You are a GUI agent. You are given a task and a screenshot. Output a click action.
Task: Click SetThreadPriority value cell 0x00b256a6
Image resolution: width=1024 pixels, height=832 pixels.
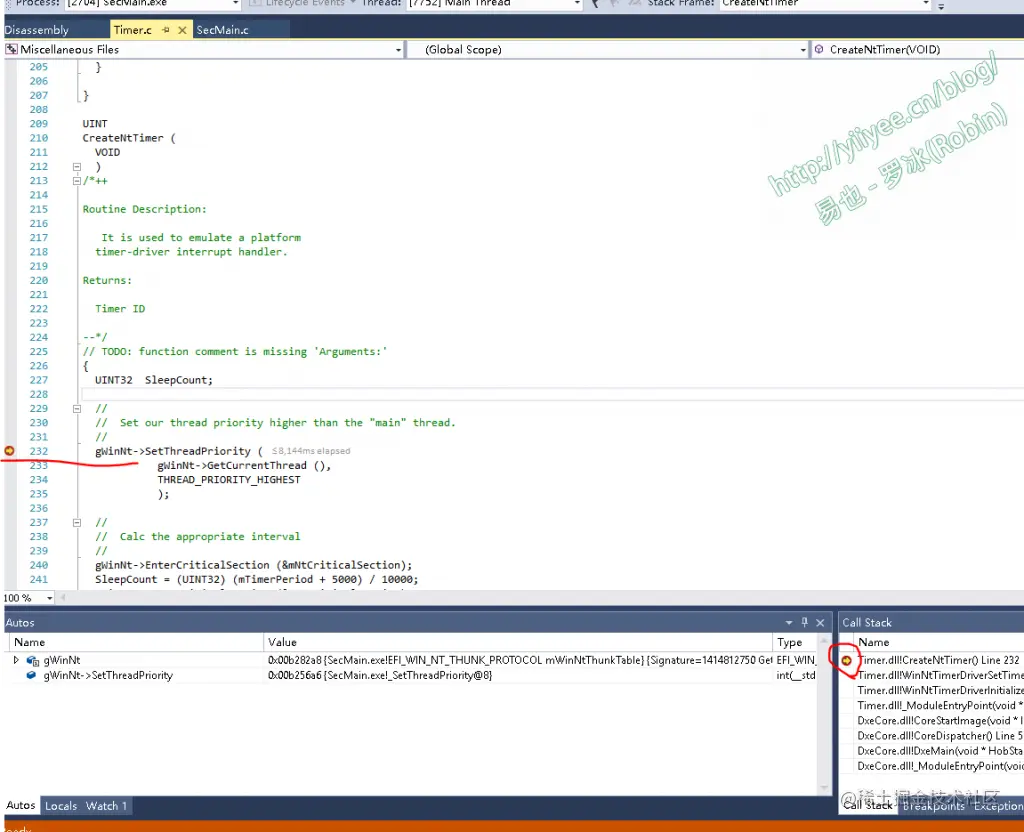pyautogui.click(x=380, y=675)
